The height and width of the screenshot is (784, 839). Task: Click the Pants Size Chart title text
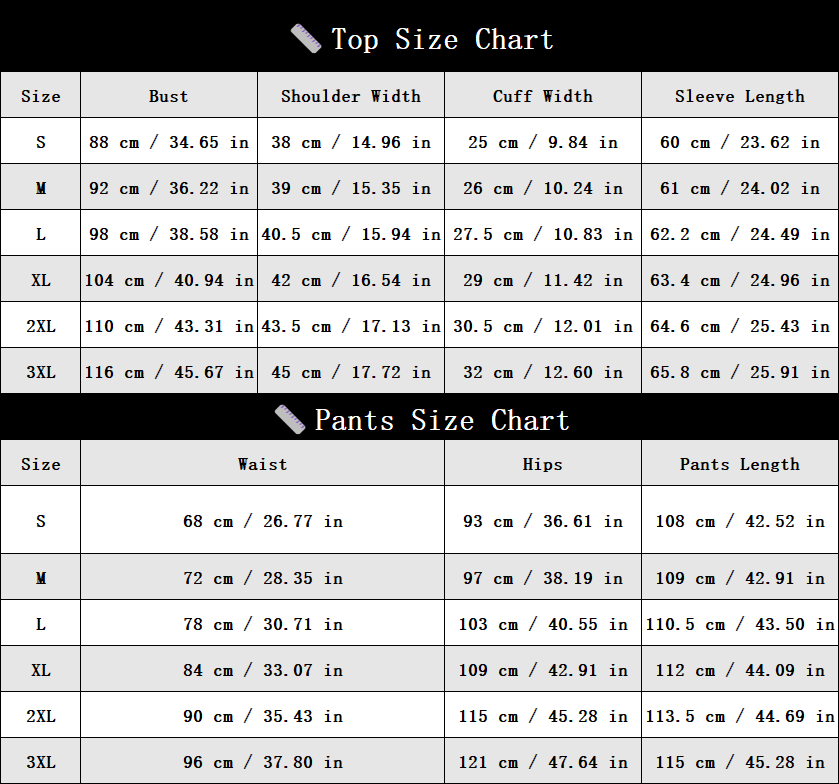point(442,420)
